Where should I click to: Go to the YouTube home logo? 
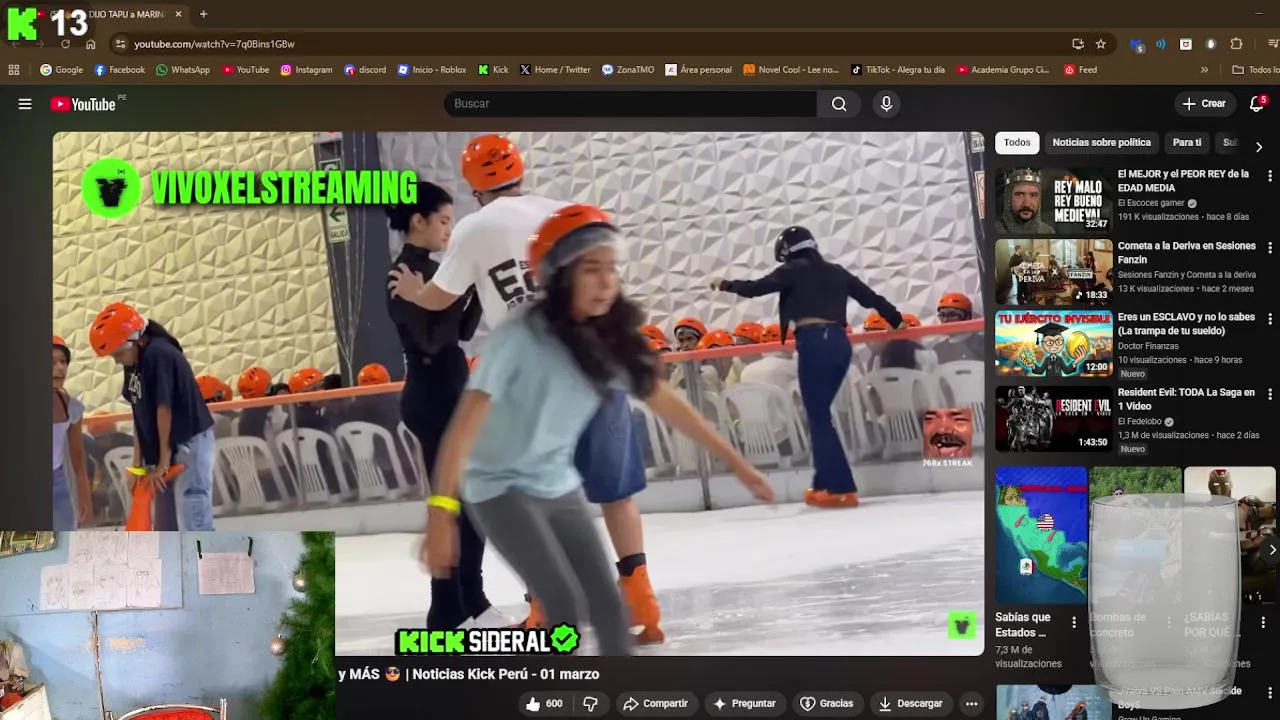click(x=83, y=104)
